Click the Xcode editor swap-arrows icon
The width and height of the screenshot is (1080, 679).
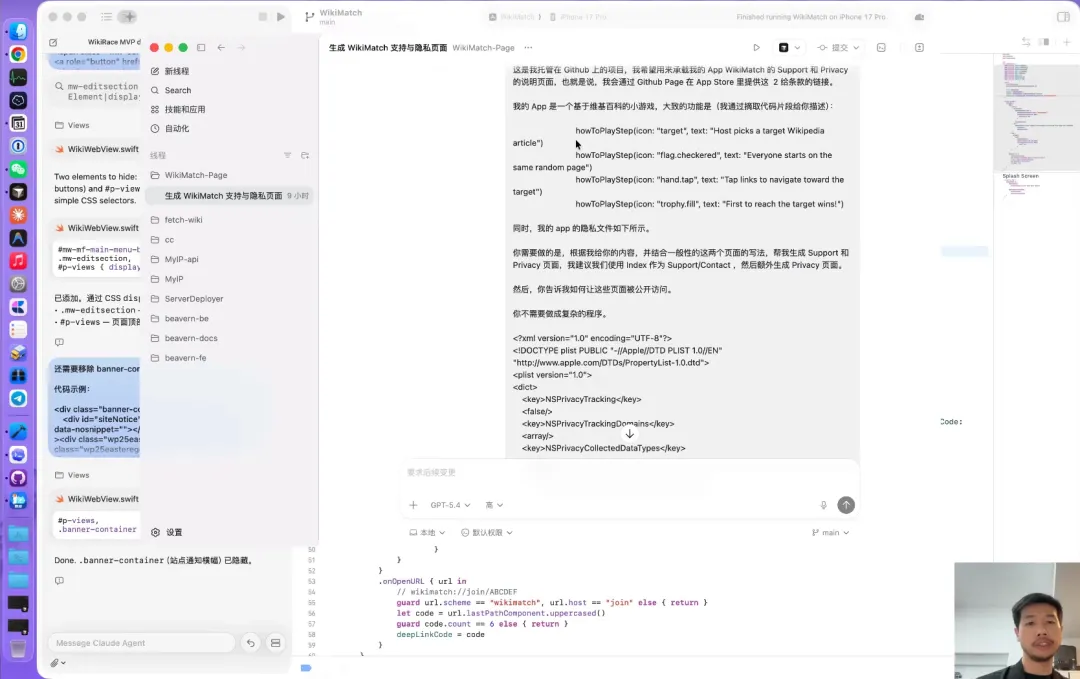coord(1026,42)
